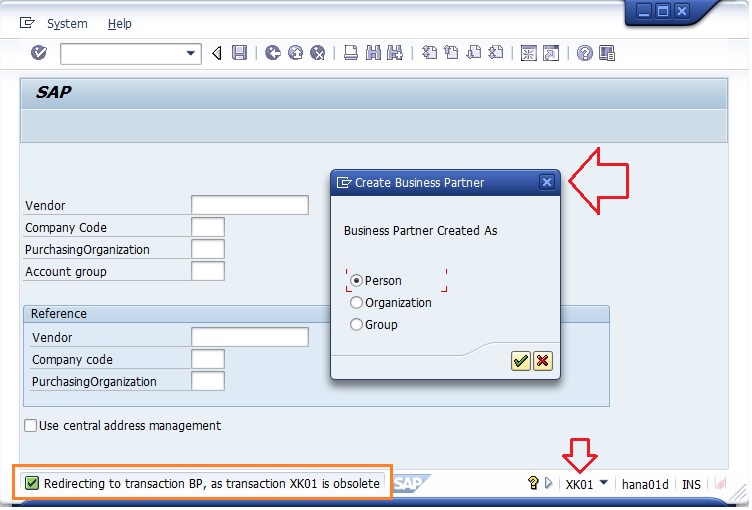Click the Save diskette icon
This screenshot has height=510, width=752.
[239, 53]
